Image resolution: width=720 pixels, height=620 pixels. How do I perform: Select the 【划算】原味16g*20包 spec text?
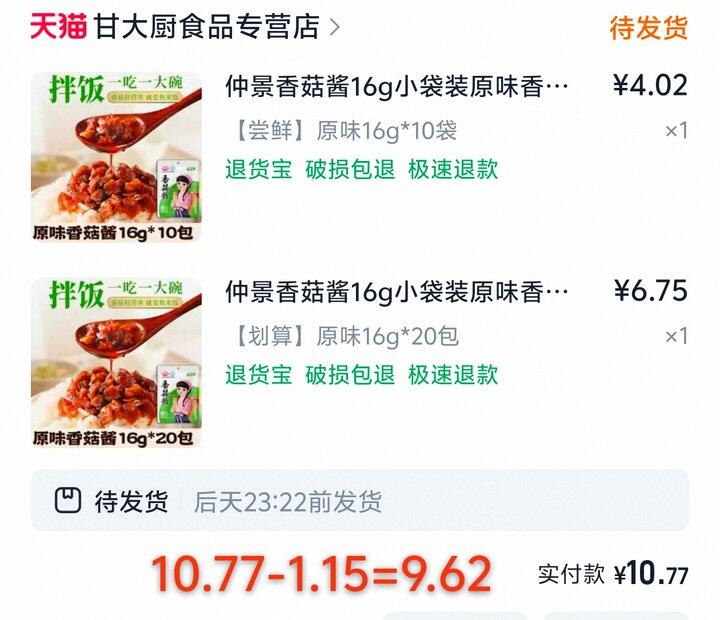[346, 336]
